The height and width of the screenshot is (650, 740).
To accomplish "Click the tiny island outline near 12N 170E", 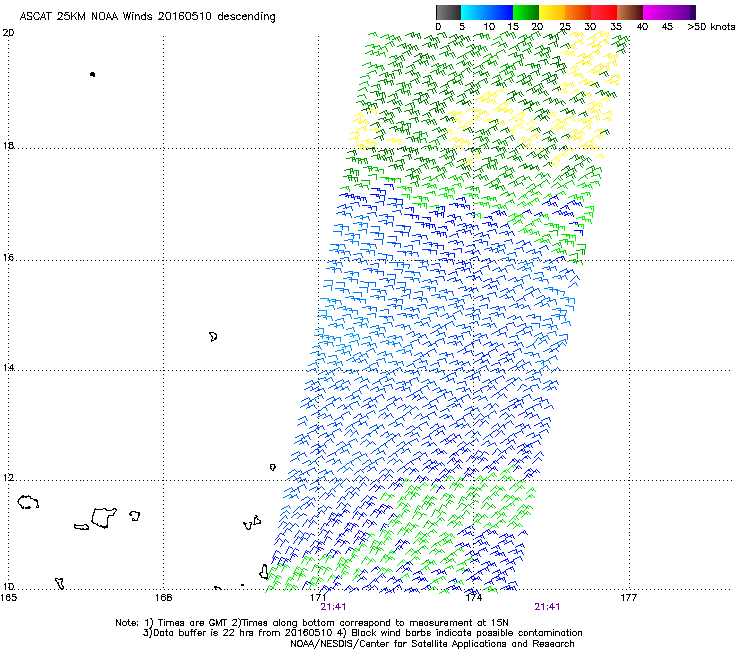I will [x=272, y=467].
